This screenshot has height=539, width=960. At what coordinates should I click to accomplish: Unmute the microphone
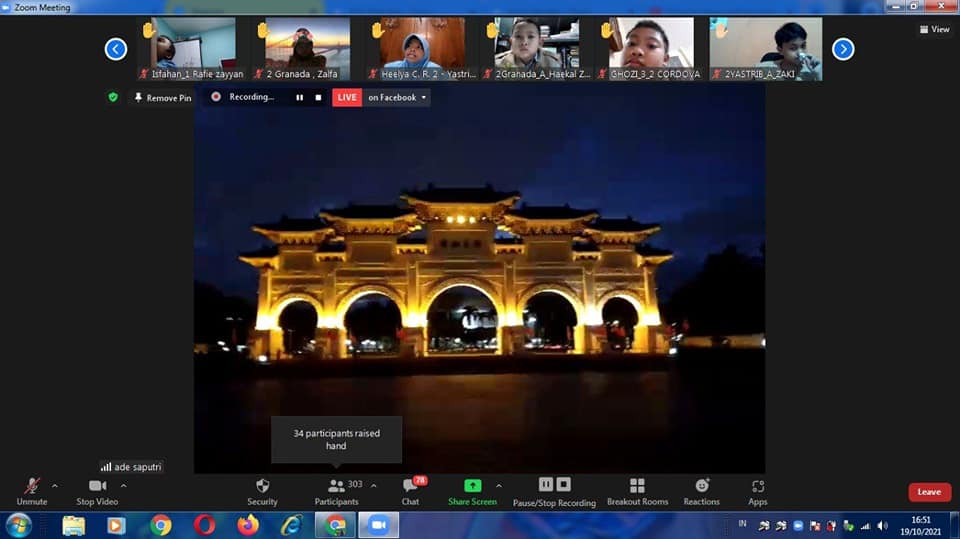pyautogui.click(x=32, y=492)
